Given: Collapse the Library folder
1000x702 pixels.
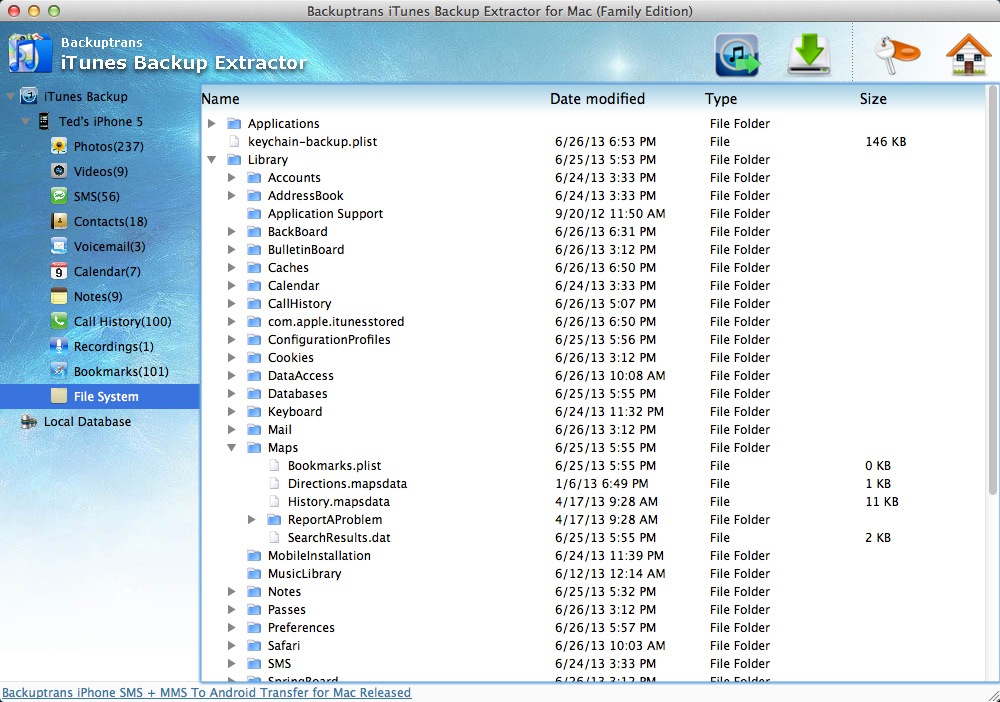Looking at the screenshot, I should 212,159.
